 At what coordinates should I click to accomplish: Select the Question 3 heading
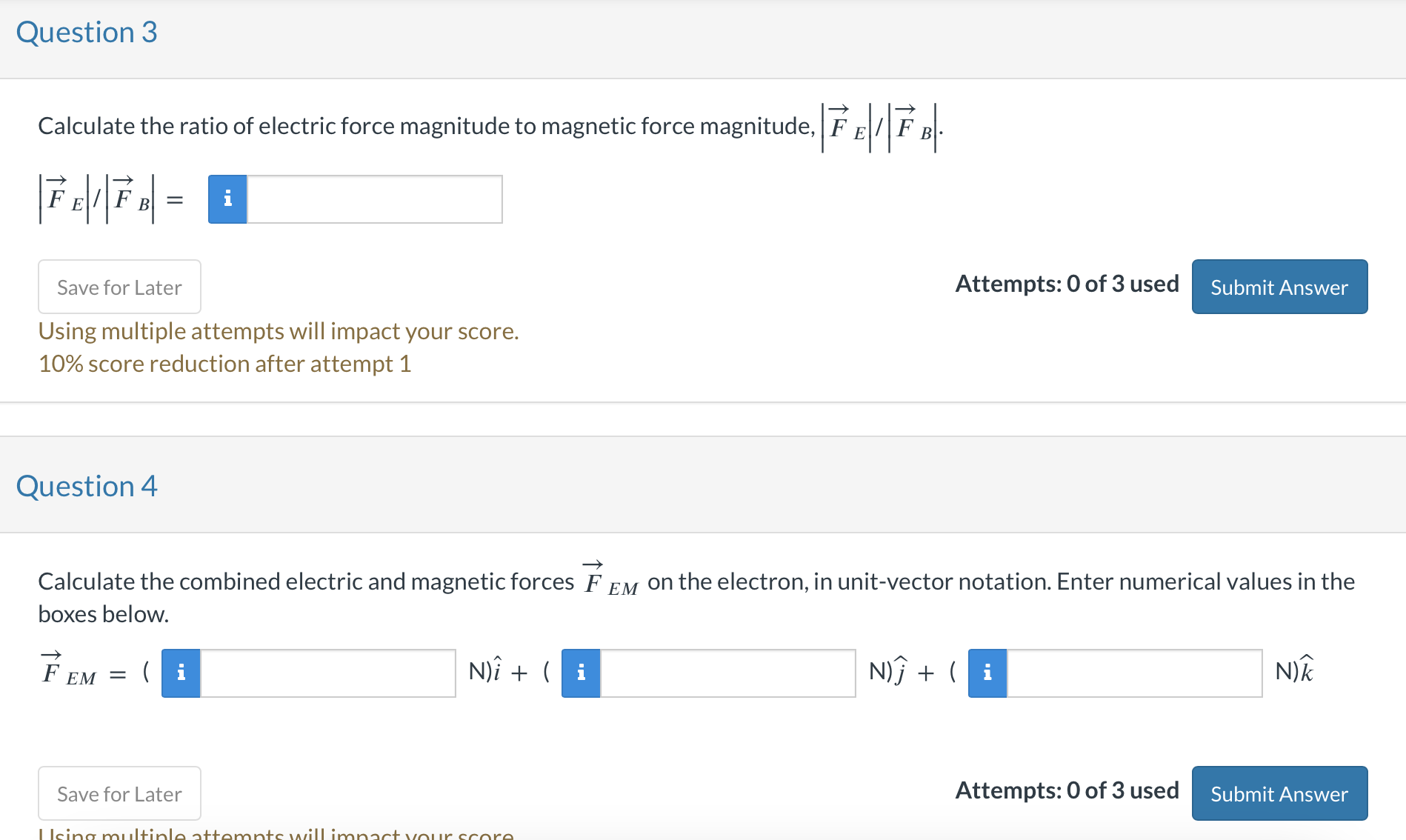coord(87,32)
